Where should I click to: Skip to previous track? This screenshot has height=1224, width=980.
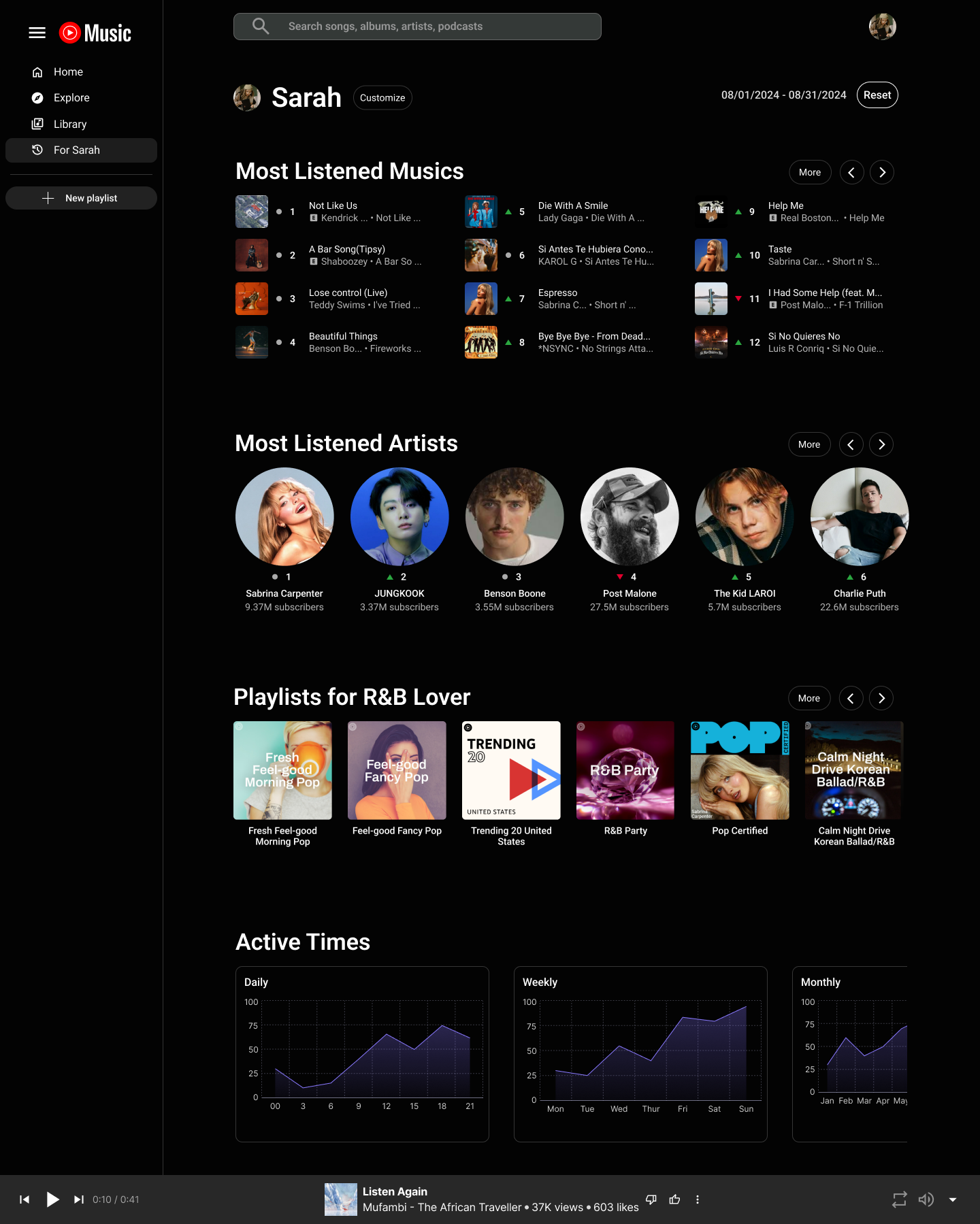[x=24, y=1200]
